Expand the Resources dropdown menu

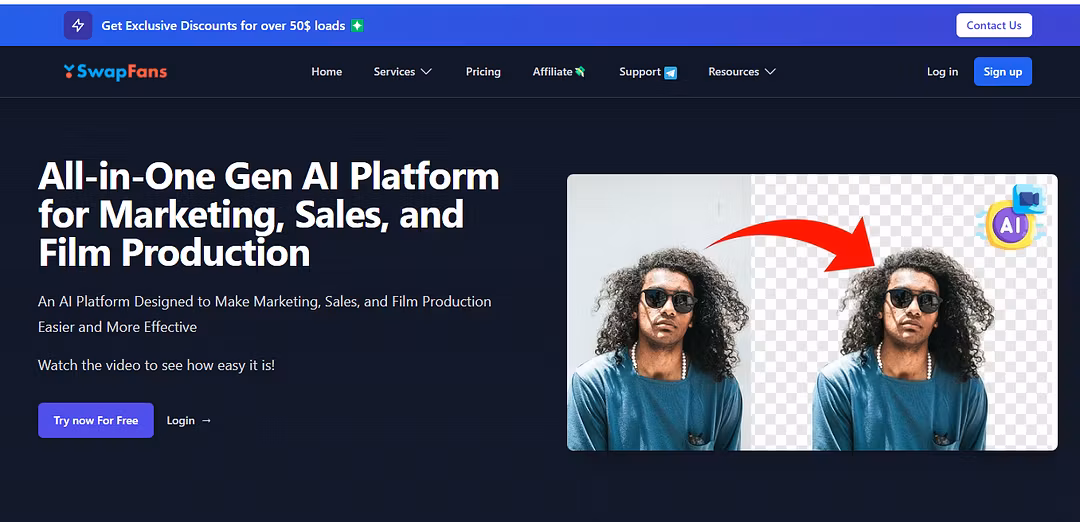pos(741,72)
